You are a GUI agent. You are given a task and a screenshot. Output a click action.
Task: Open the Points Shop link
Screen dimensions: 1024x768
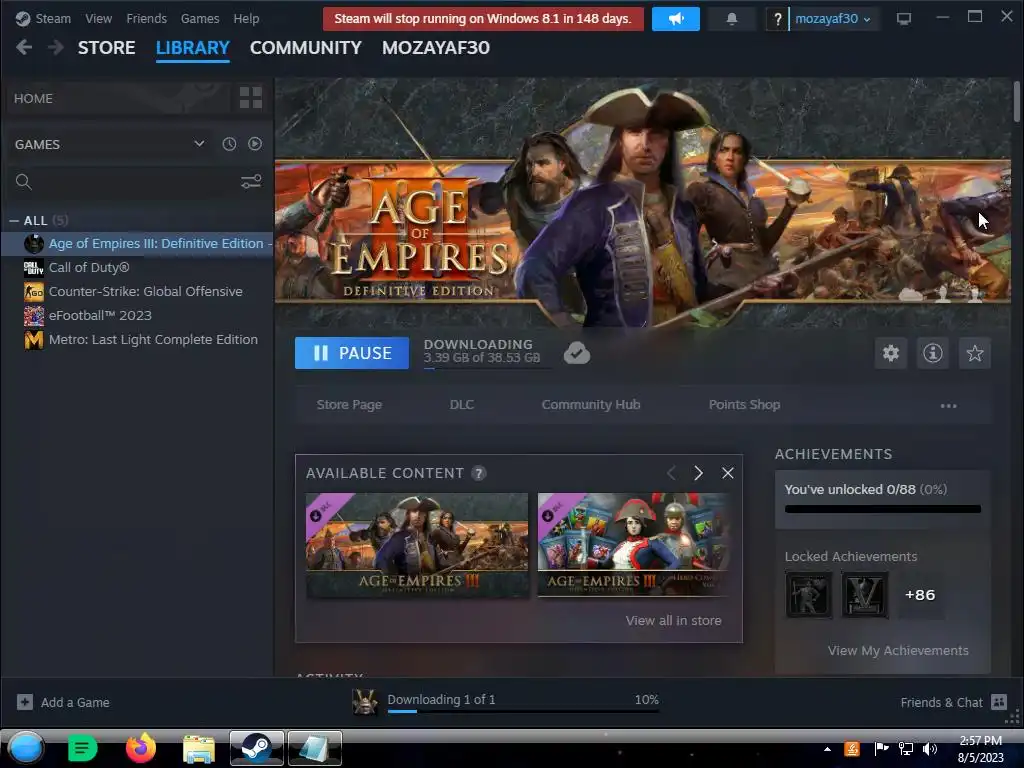point(744,405)
